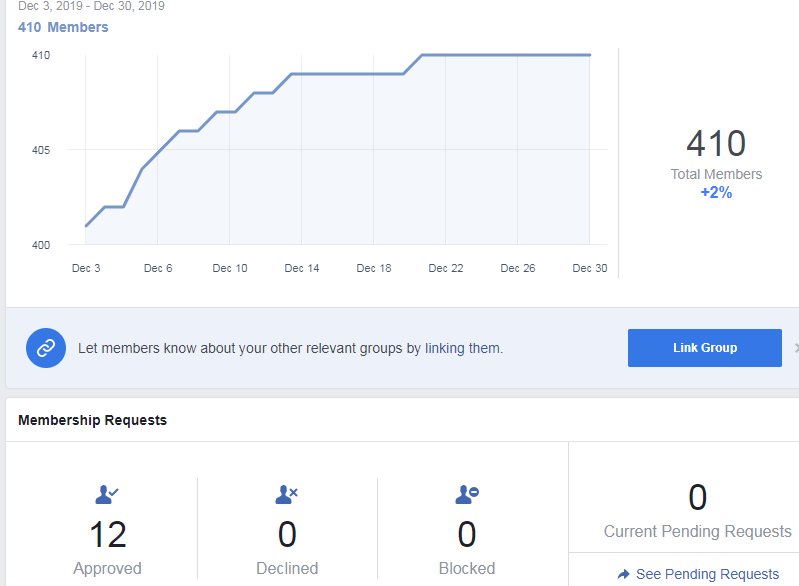
Task: Click the Membership Requests section header
Action: pyautogui.click(x=92, y=420)
